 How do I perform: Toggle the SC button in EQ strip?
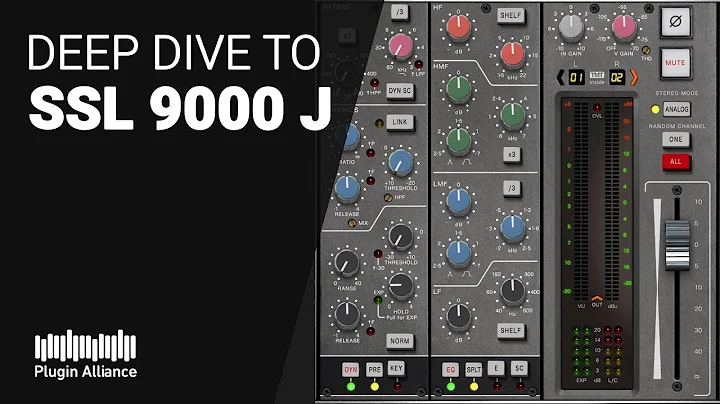point(519,368)
